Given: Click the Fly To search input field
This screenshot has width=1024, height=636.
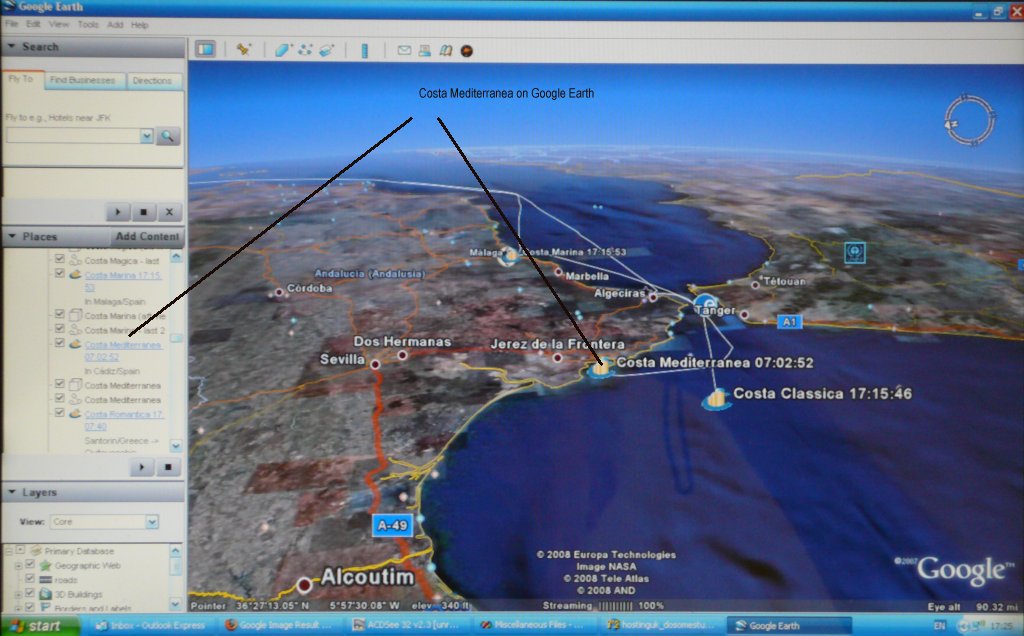Looking at the screenshot, I should click(x=73, y=136).
